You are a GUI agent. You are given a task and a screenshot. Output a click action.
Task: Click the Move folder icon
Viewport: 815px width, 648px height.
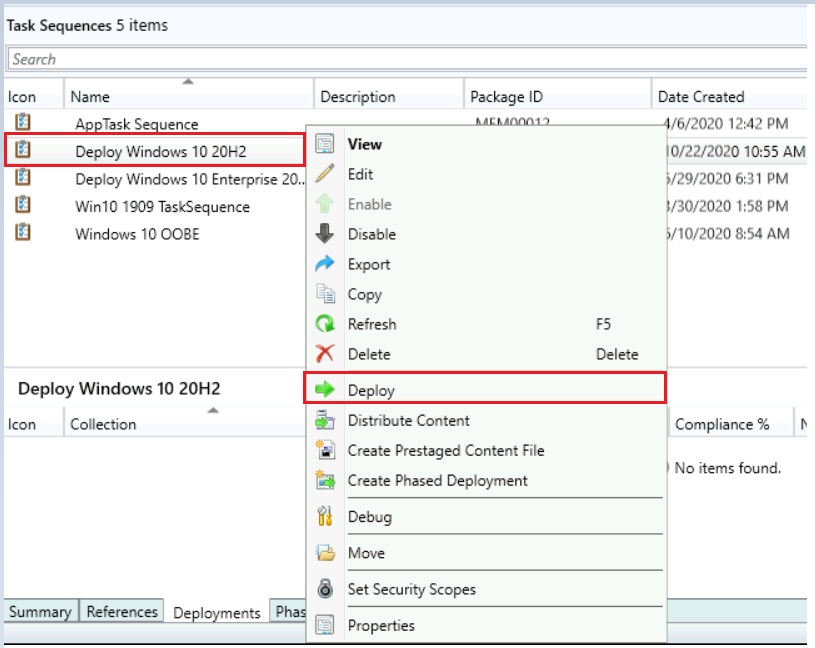(x=325, y=552)
